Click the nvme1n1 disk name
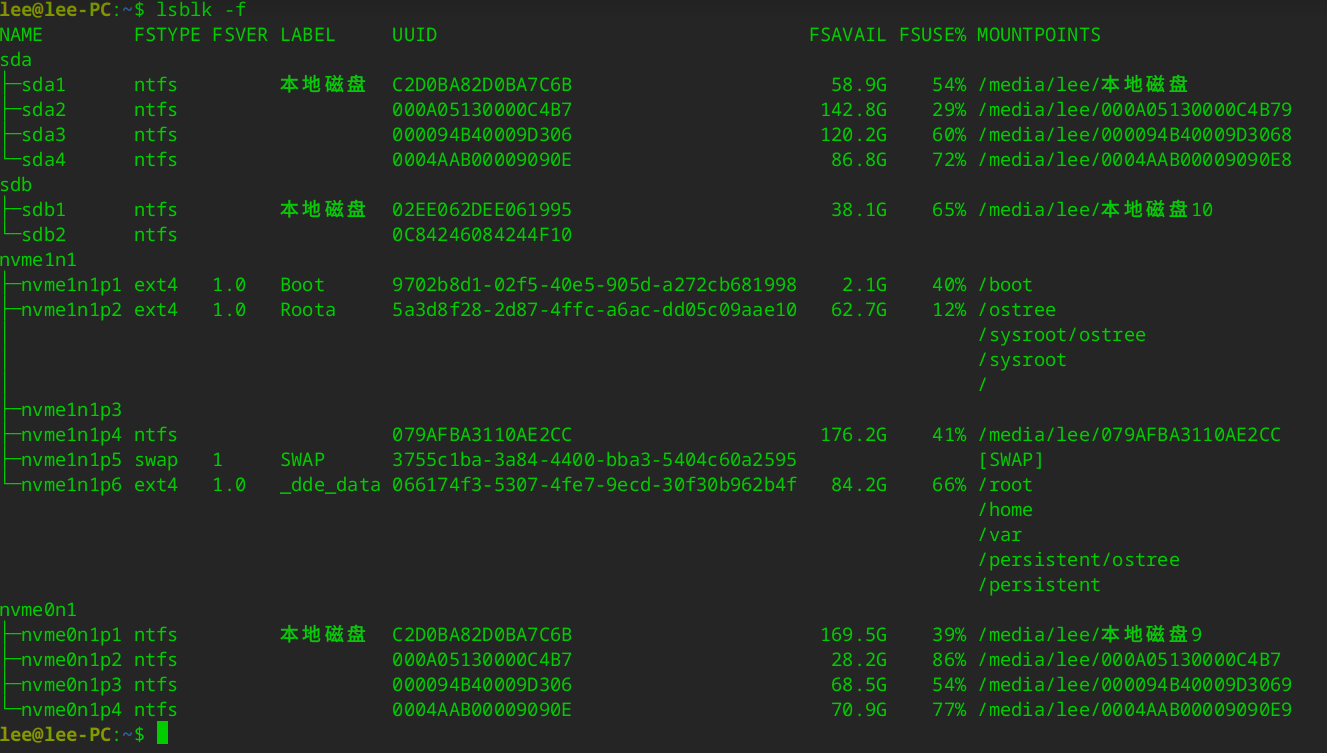This screenshot has width=1327, height=753. tap(38, 260)
